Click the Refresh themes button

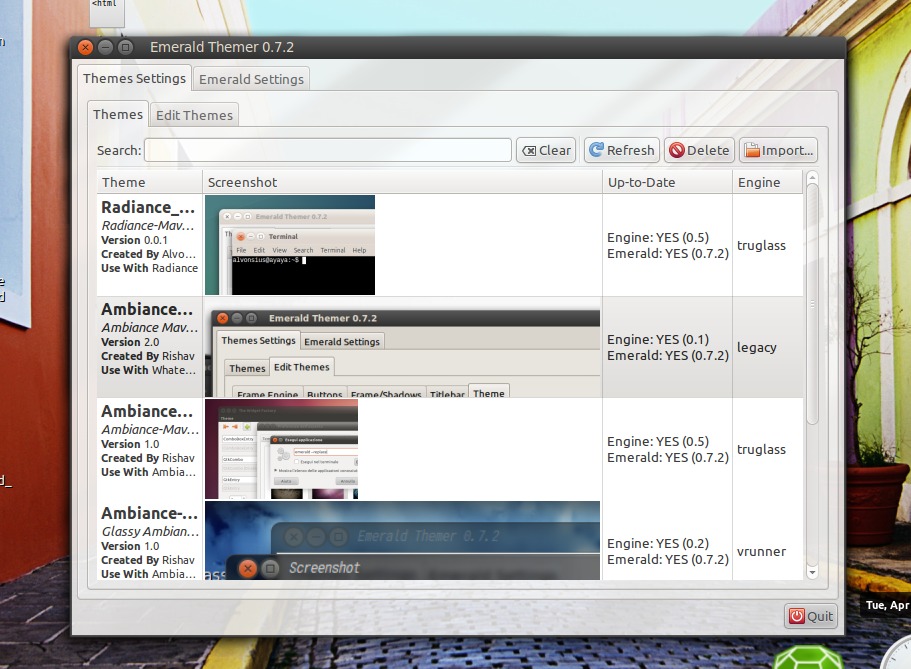click(622, 151)
